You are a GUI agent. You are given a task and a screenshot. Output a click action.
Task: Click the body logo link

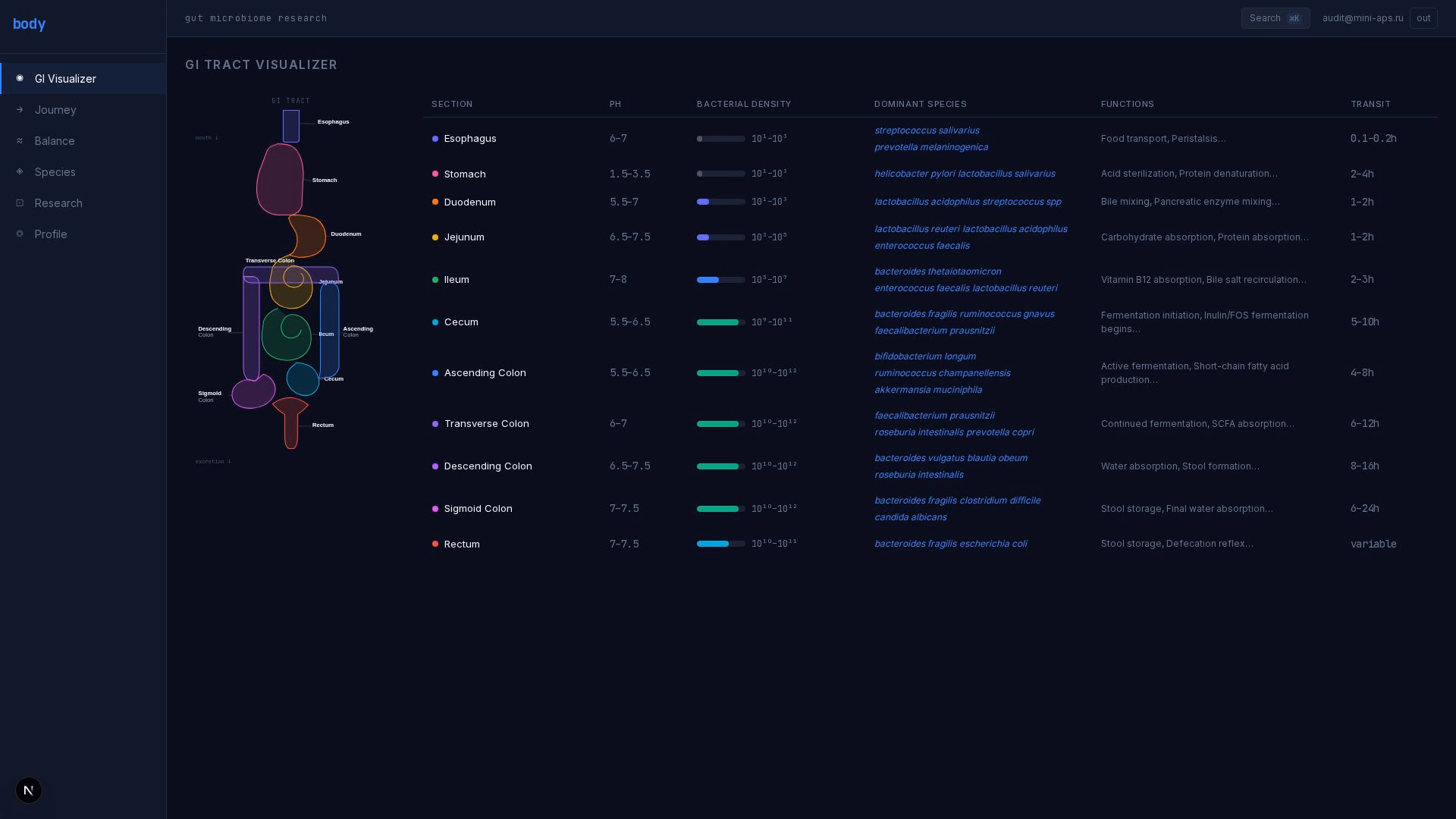pyautogui.click(x=30, y=24)
